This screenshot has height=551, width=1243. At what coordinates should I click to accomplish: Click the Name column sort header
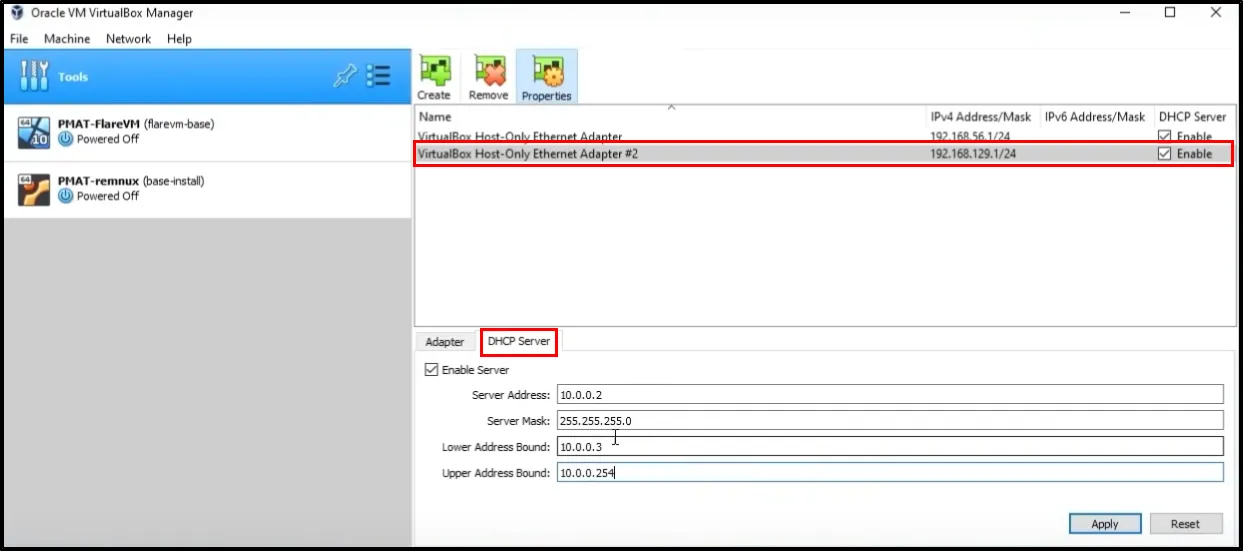(x=670, y=117)
